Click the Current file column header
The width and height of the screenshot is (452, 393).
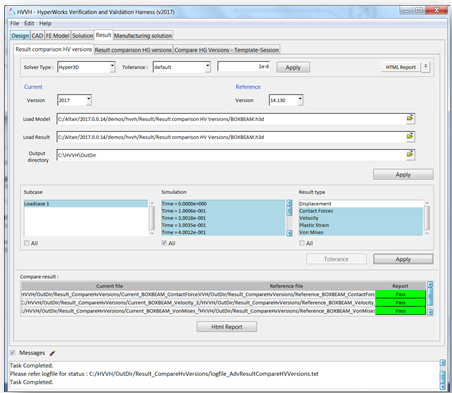[110, 286]
